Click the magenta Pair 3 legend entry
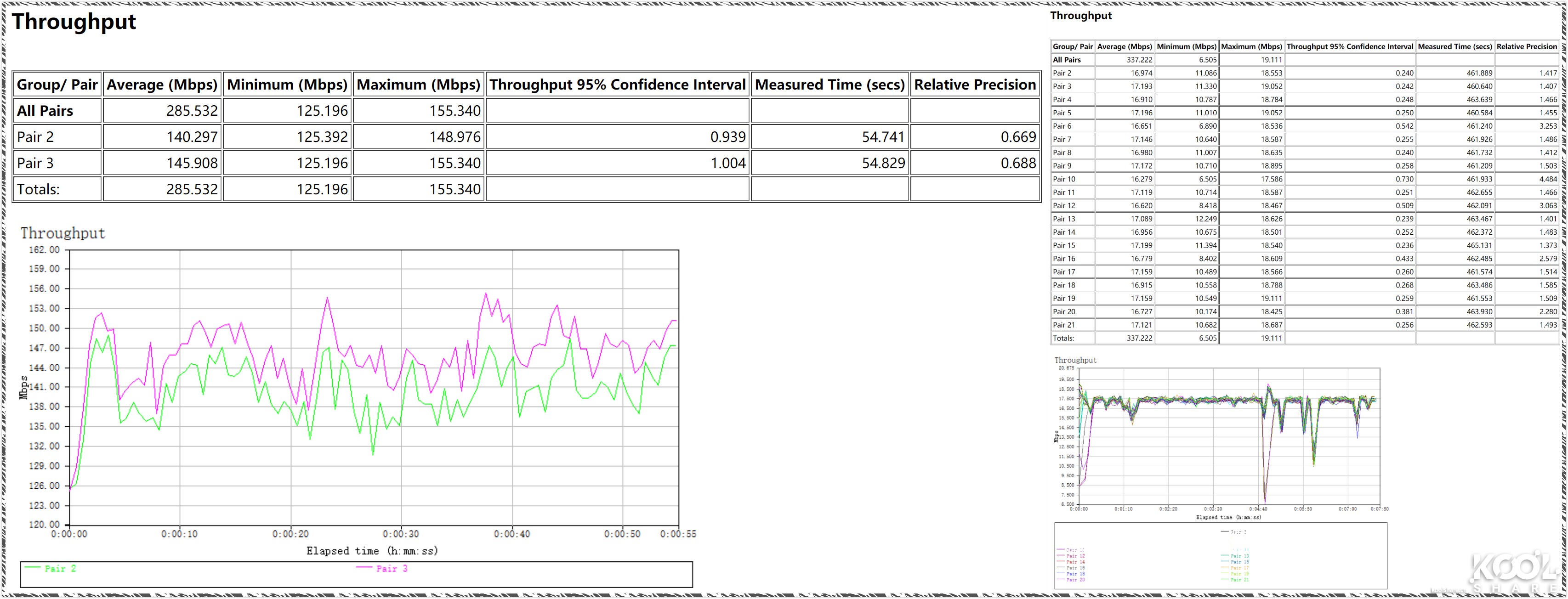Viewport: 1568px width, 599px height. pos(392,569)
